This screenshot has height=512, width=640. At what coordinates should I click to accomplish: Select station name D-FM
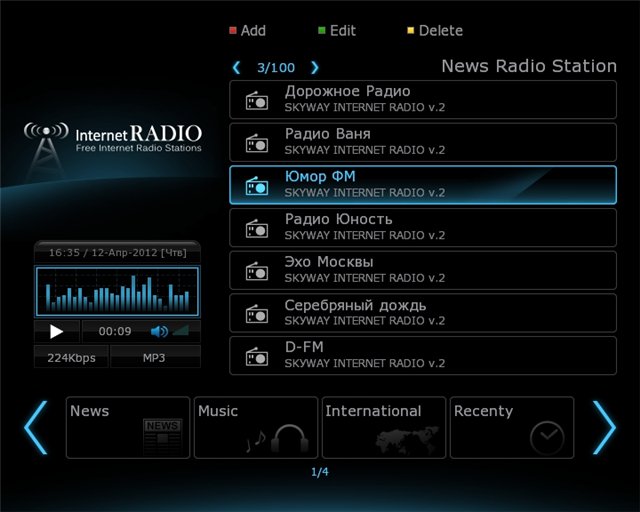click(304, 347)
